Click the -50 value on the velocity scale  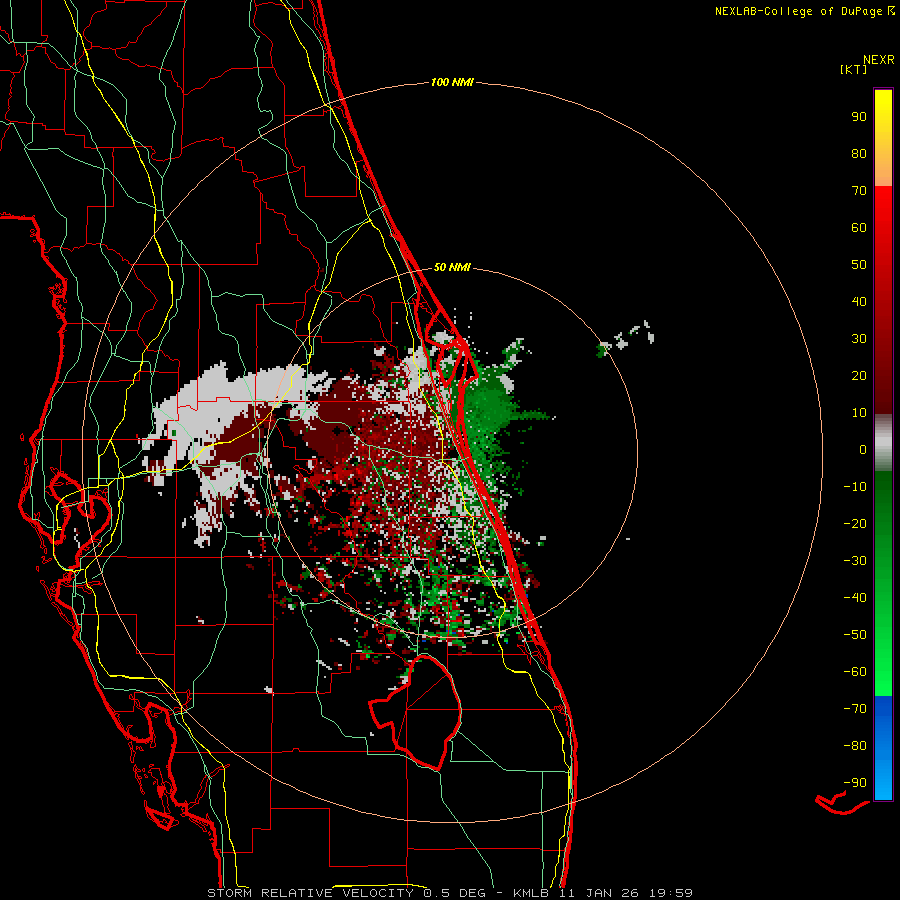[x=855, y=635]
